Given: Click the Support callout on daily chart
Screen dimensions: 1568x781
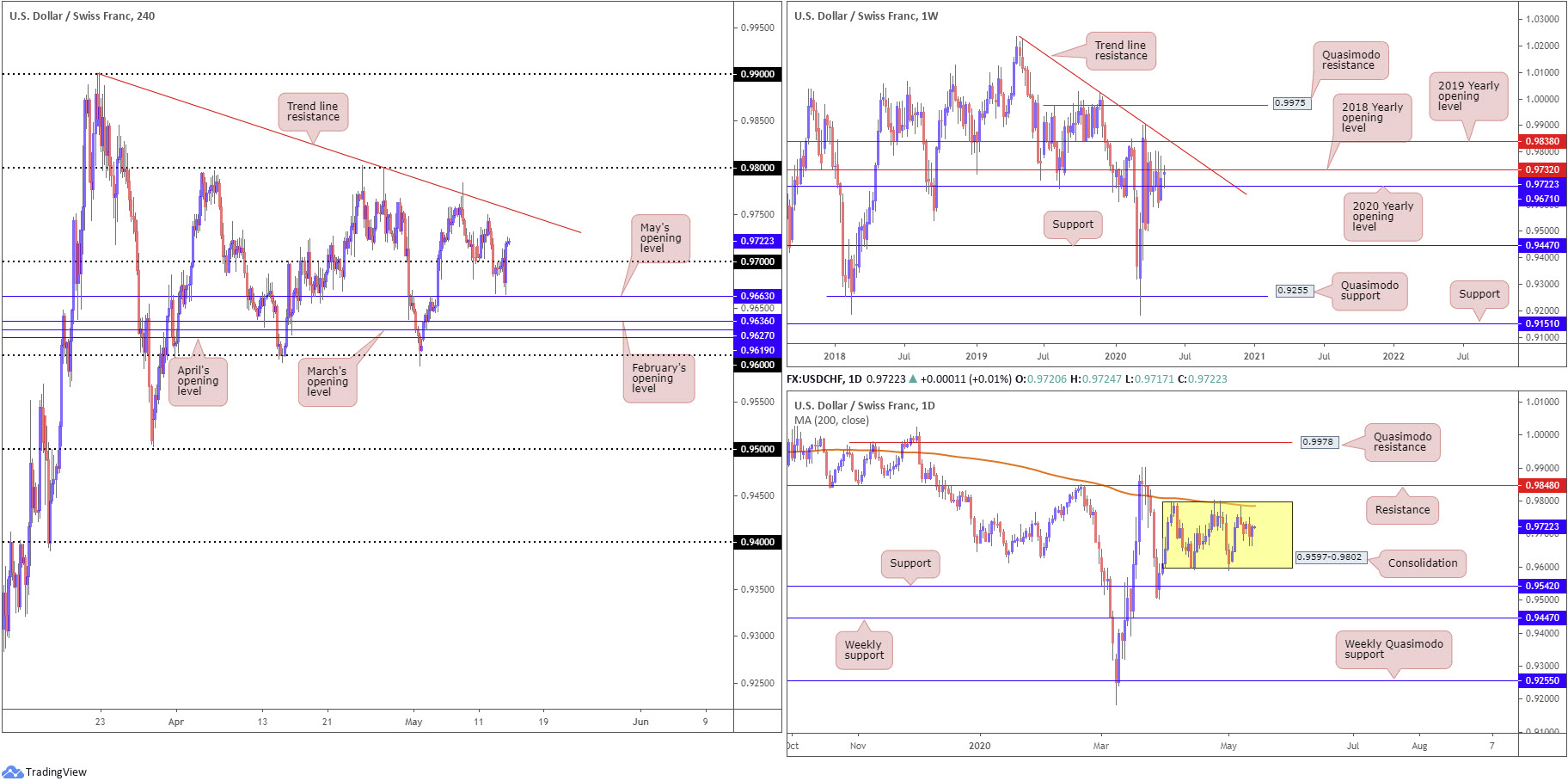Looking at the screenshot, I should [x=910, y=563].
